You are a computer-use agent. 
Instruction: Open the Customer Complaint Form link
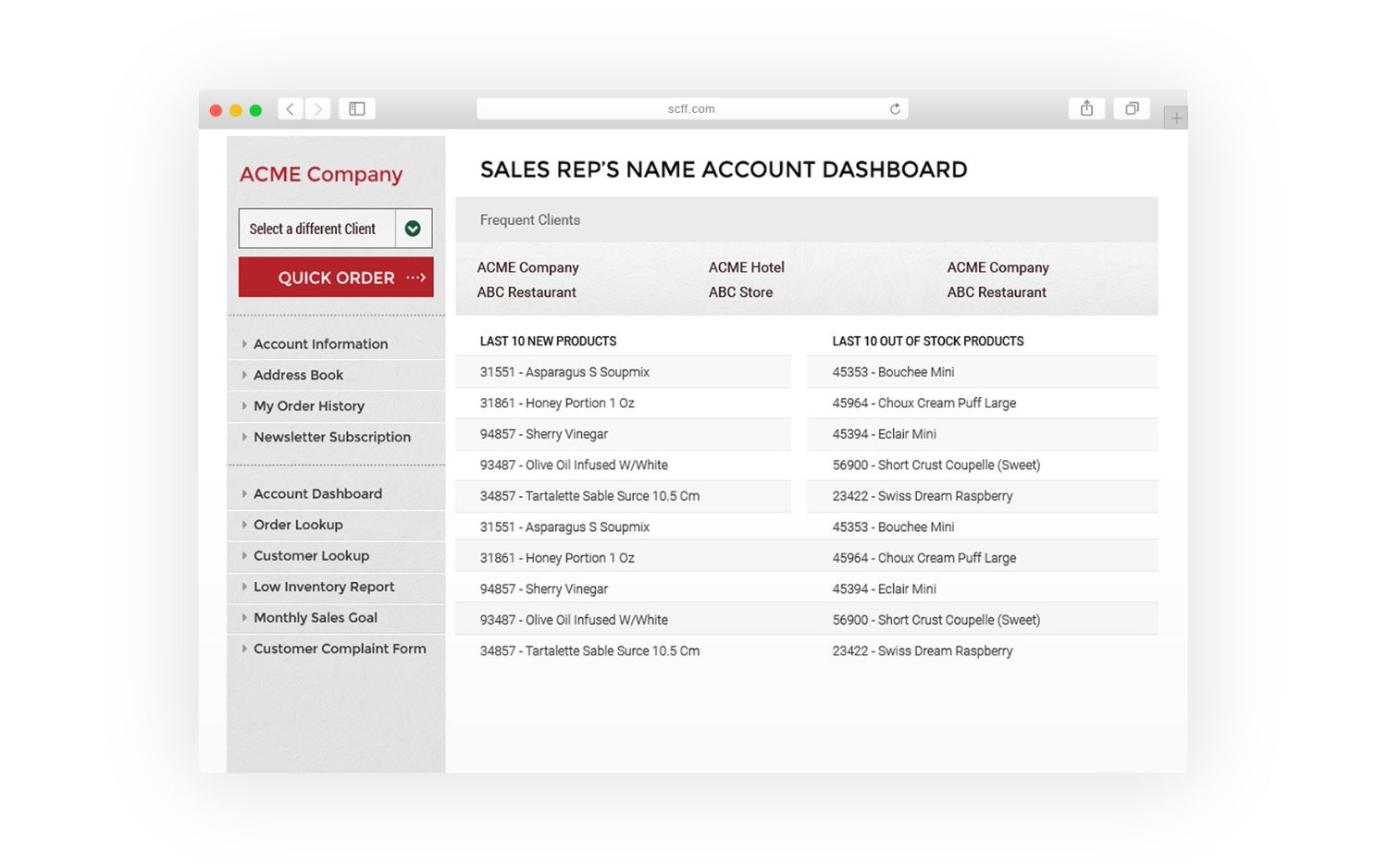340,649
